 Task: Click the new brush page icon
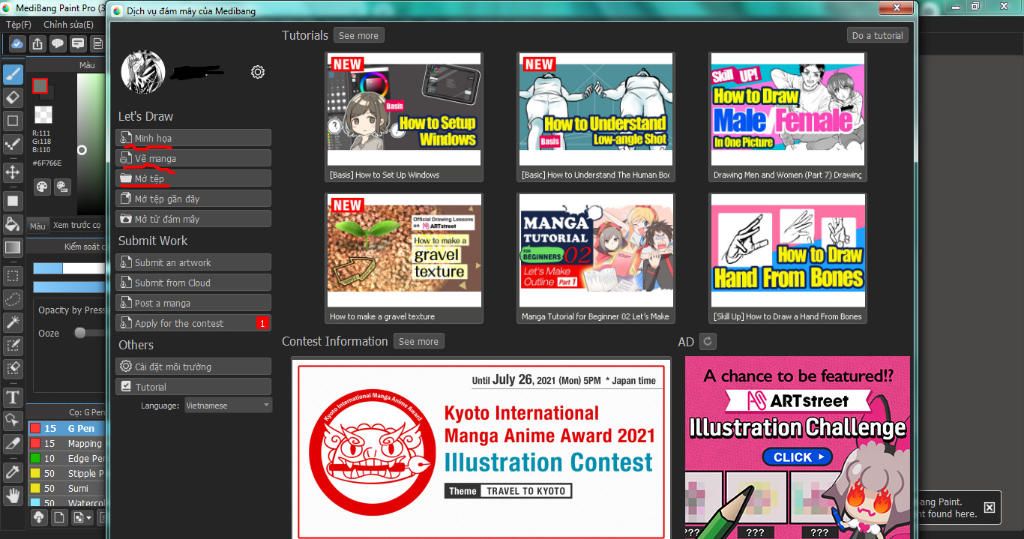[59, 517]
